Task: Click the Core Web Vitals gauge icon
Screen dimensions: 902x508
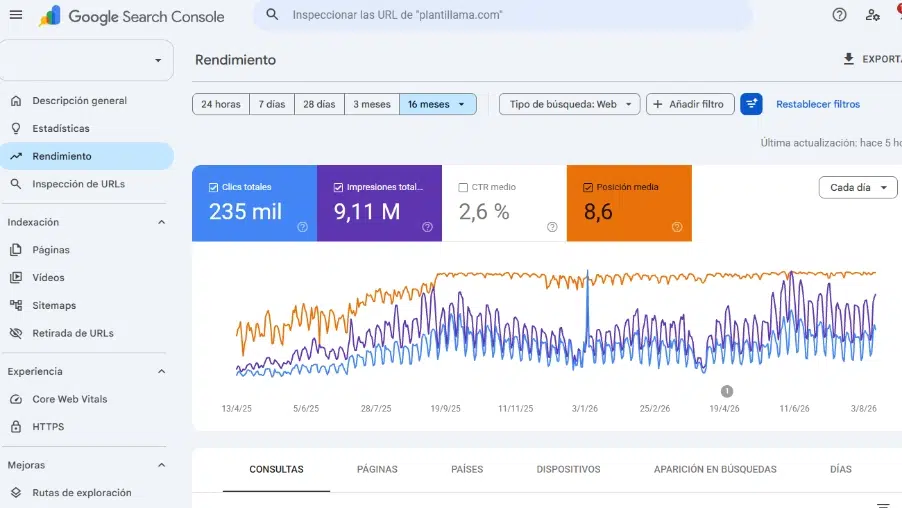Action: [x=16, y=399]
